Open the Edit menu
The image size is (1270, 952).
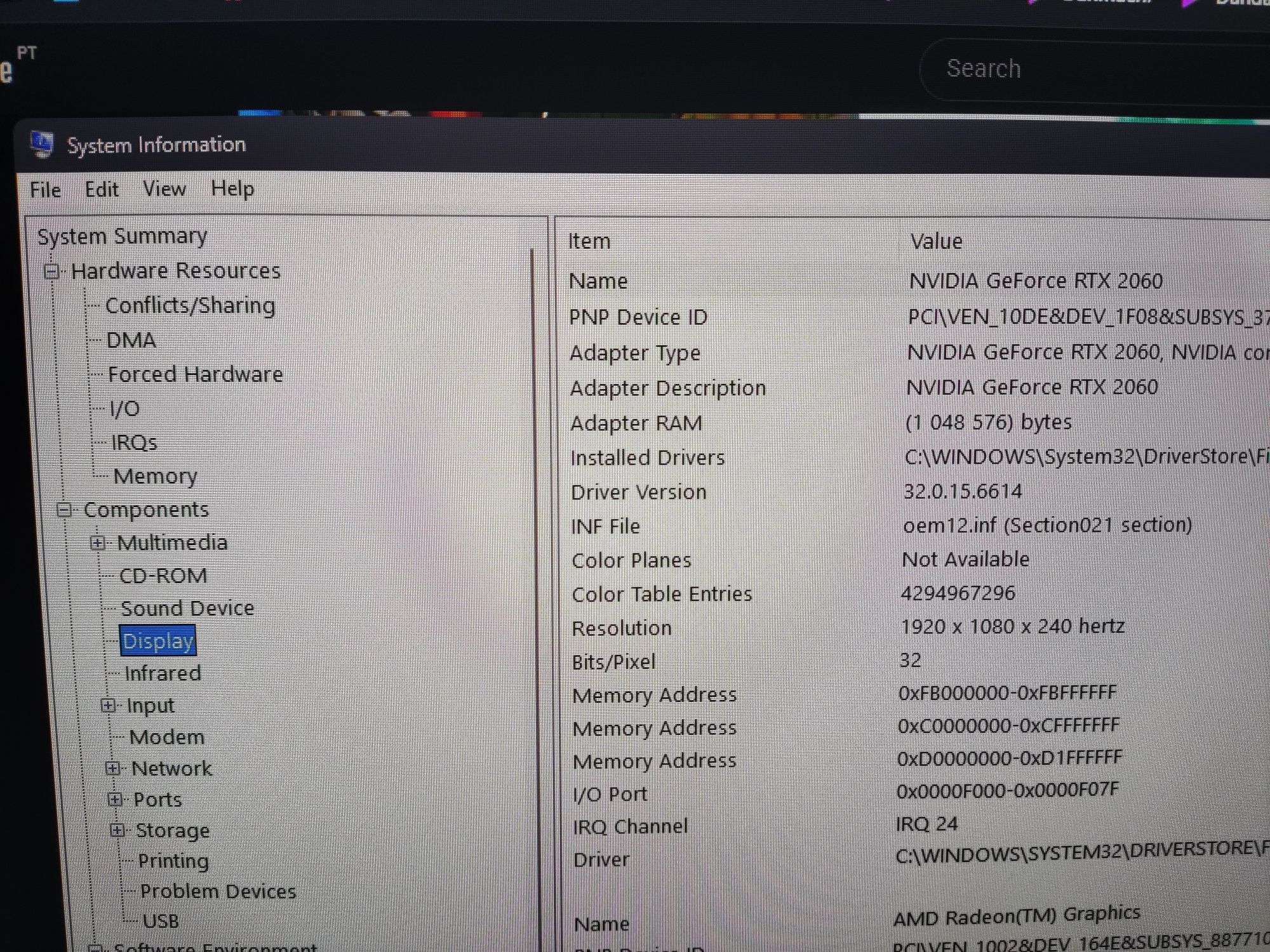pos(102,189)
